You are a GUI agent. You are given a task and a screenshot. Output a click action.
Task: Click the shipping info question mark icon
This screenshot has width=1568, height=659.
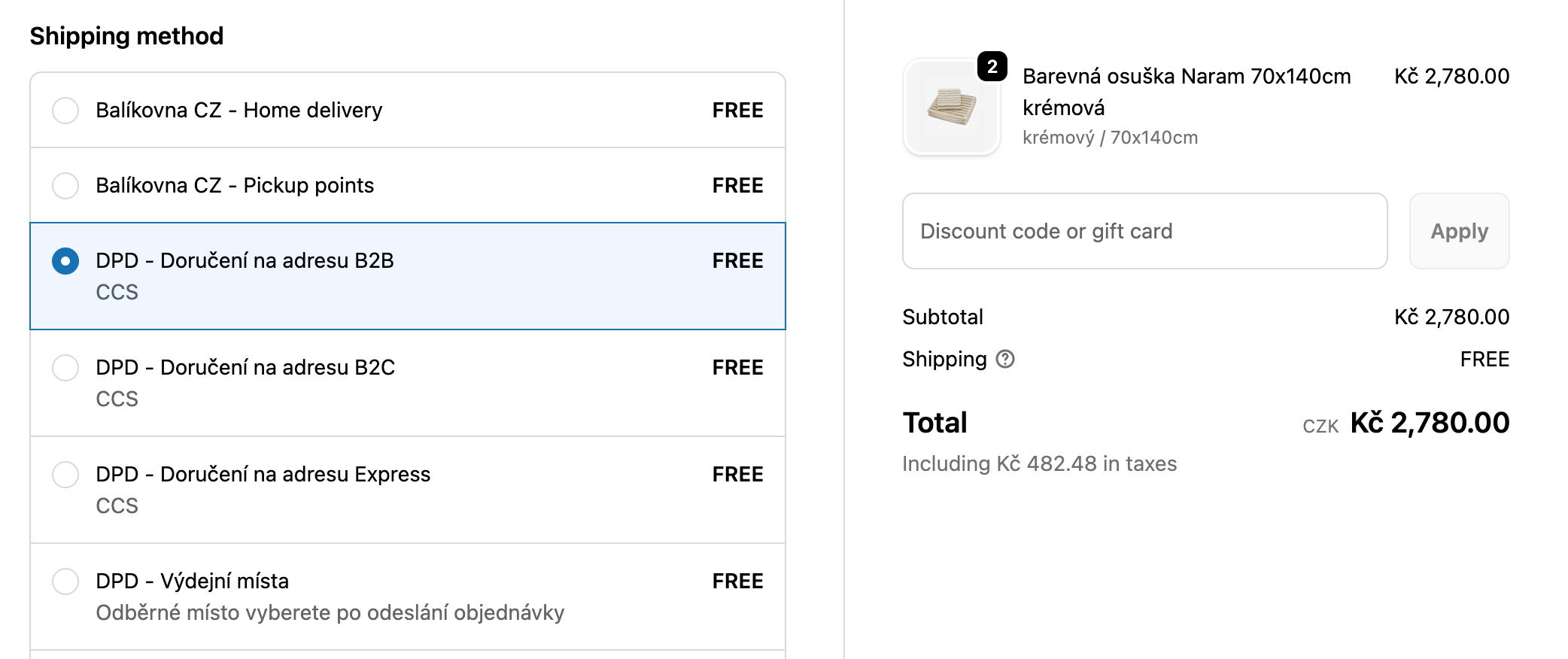point(1005,360)
